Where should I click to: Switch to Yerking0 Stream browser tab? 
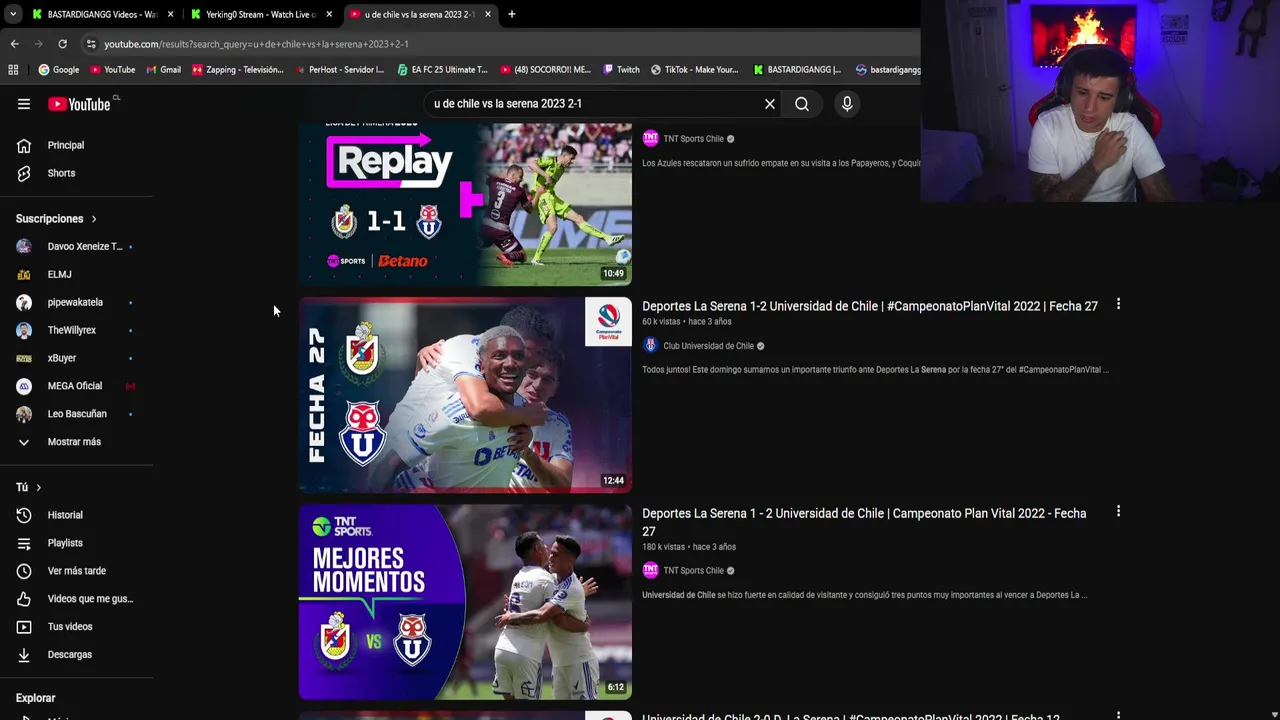[260, 14]
